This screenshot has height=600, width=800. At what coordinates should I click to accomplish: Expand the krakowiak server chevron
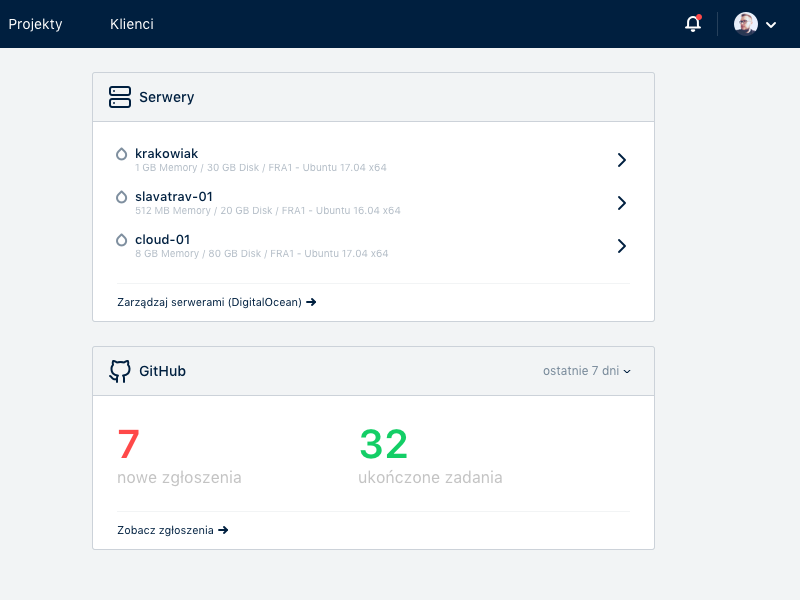pyautogui.click(x=621, y=160)
